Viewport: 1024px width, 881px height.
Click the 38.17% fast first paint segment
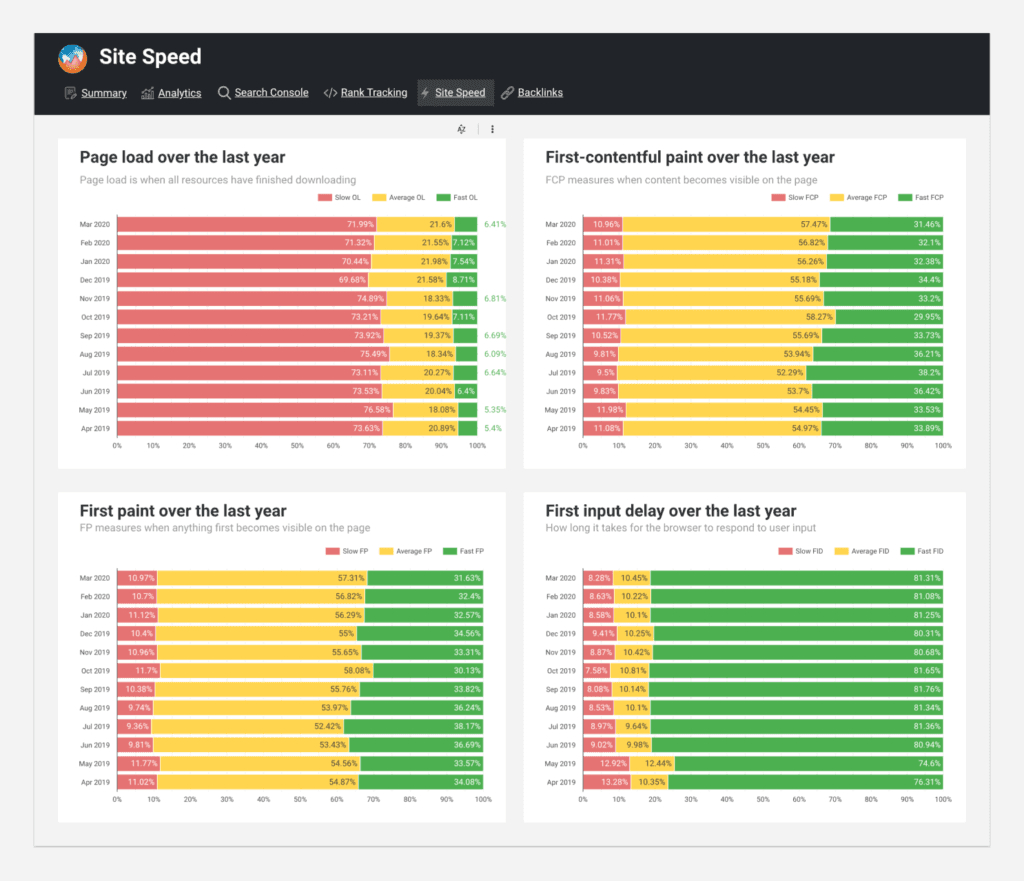413,726
